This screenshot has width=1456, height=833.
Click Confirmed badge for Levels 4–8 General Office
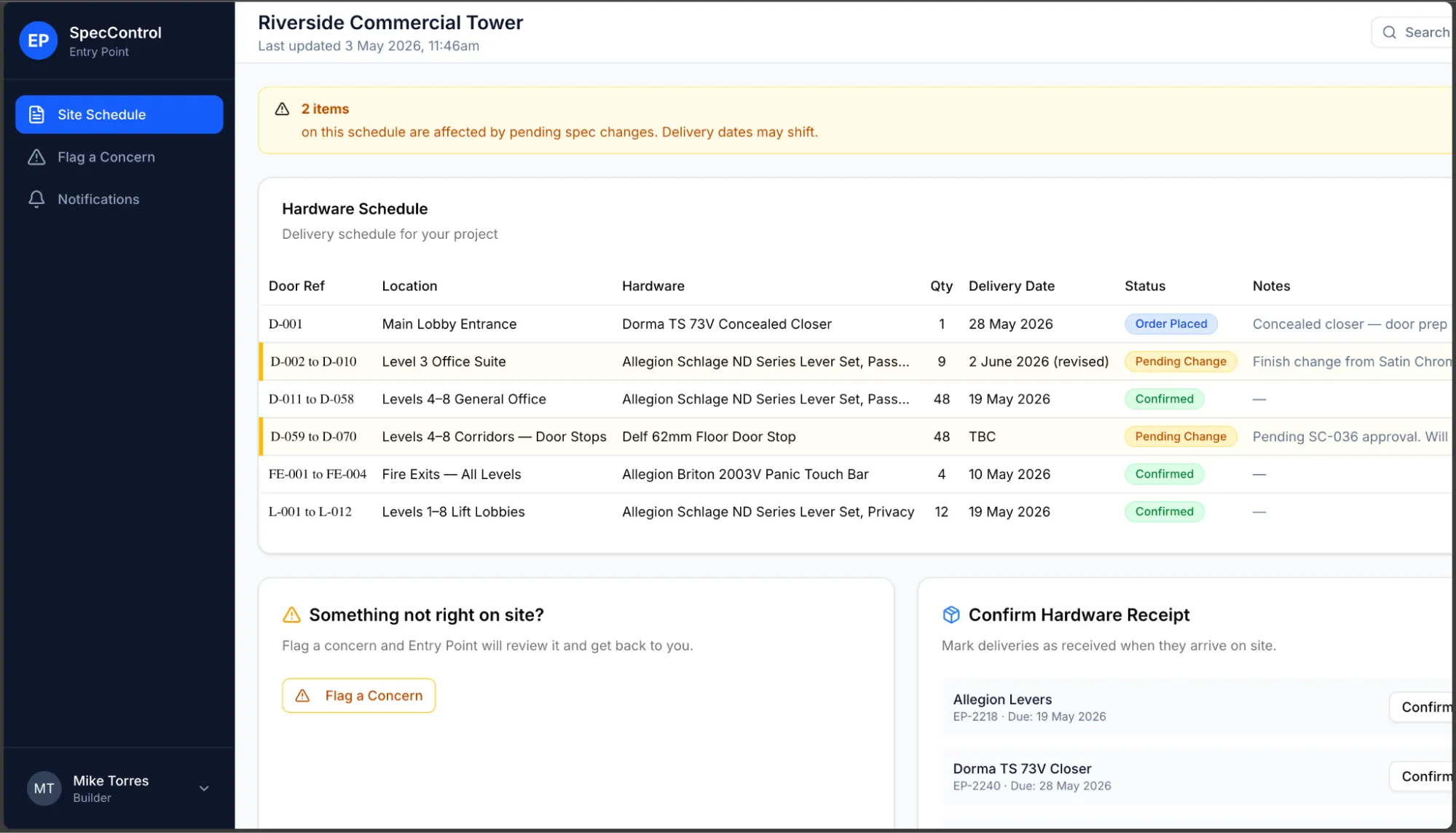coord(1164,399)
